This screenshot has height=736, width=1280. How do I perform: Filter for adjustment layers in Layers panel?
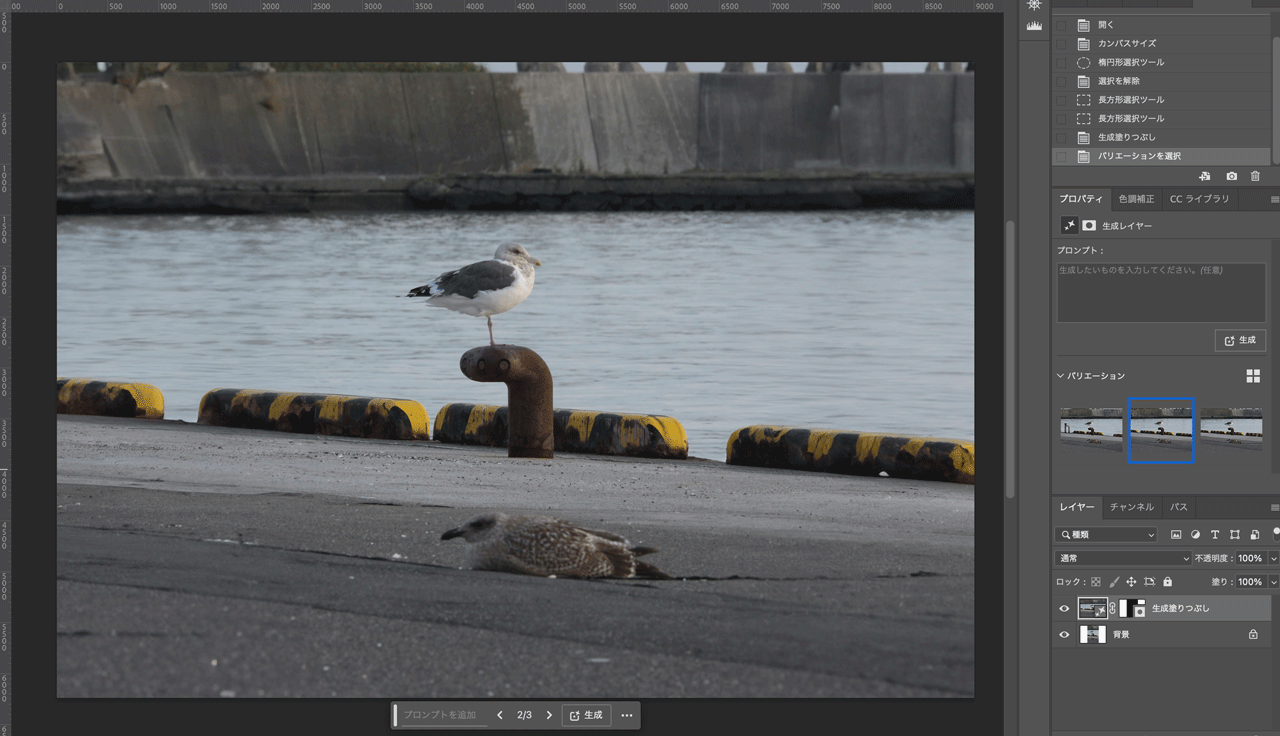1195,534
